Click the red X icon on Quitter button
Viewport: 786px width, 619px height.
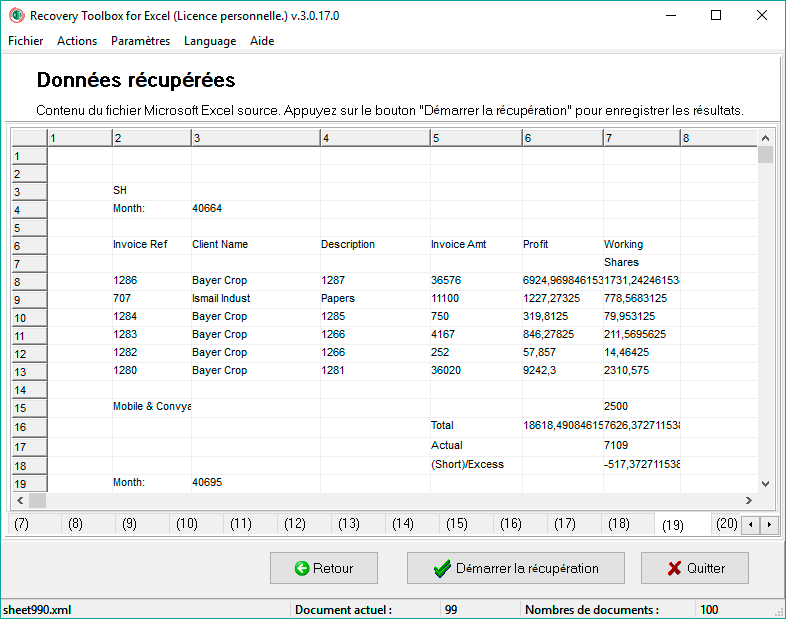pos(674,568)
